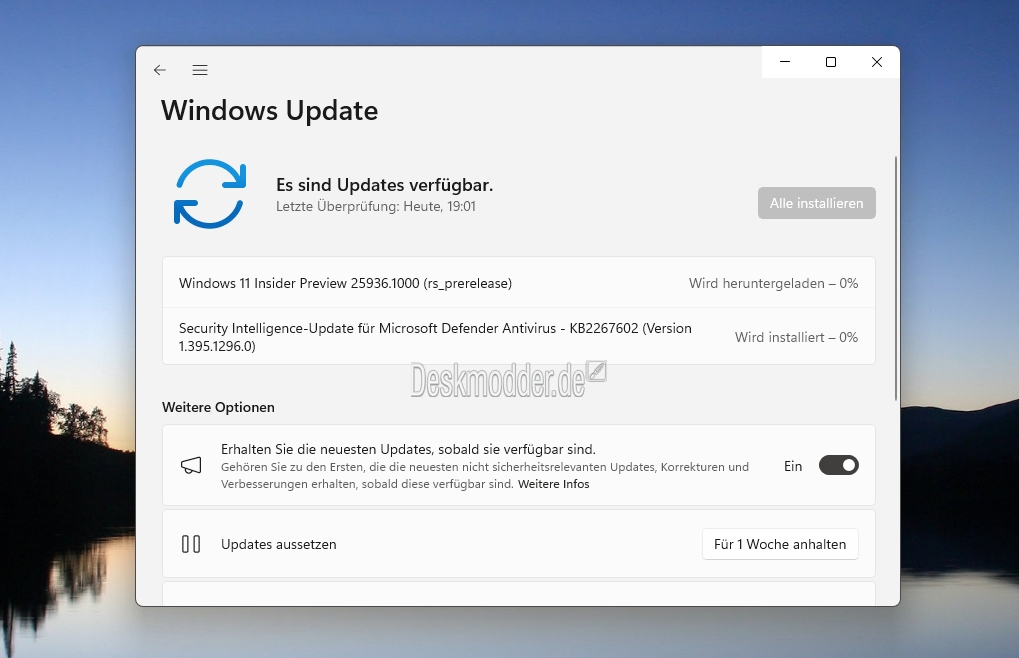The width and height of the screenshot is (1019, 658).
Task: Click Erhalten Sie die neuesten Updates text
Action: pyautogui.click(x=408, y=449)
